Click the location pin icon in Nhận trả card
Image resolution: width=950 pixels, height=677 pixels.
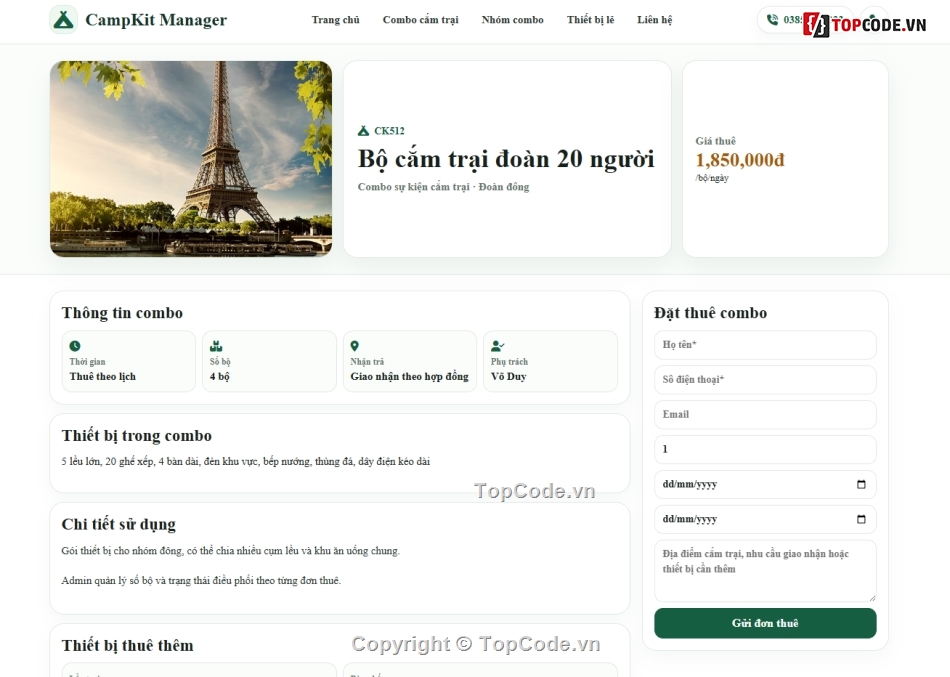tap(355, 346)
